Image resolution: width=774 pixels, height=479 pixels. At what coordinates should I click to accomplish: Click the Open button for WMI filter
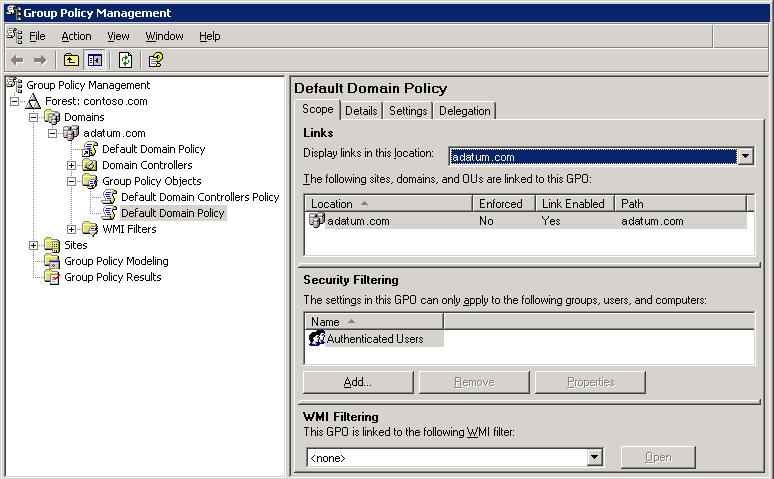coord(658,457)
